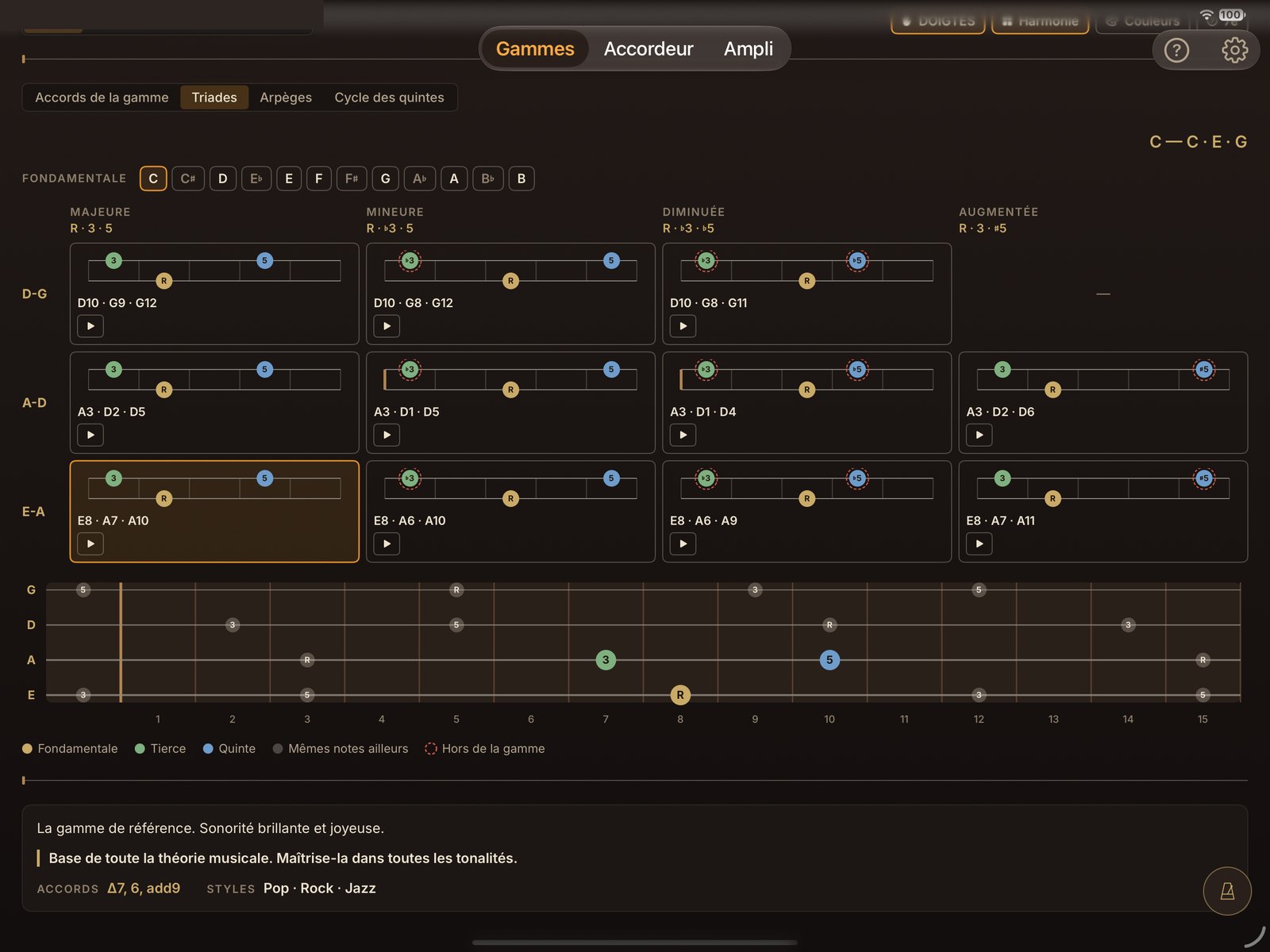
Task: Play the diminished triad D10 · G8 · G11
Action: (683, 326)
